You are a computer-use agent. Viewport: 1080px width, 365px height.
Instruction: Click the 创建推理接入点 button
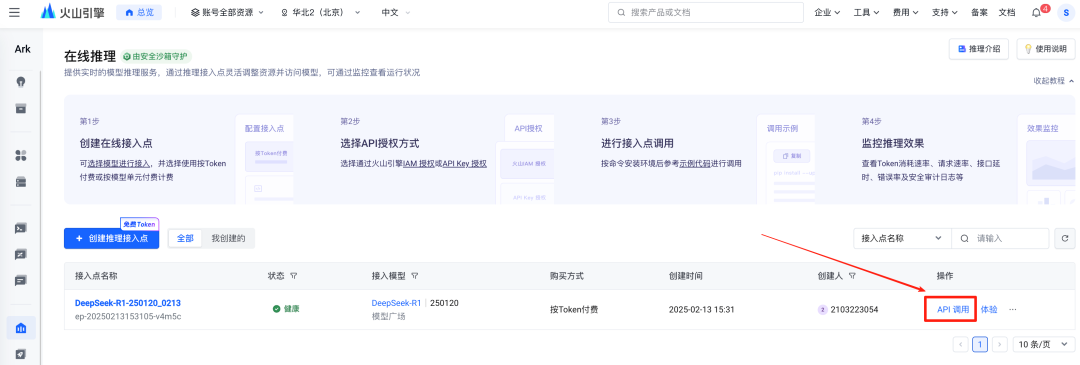point(112,238)
